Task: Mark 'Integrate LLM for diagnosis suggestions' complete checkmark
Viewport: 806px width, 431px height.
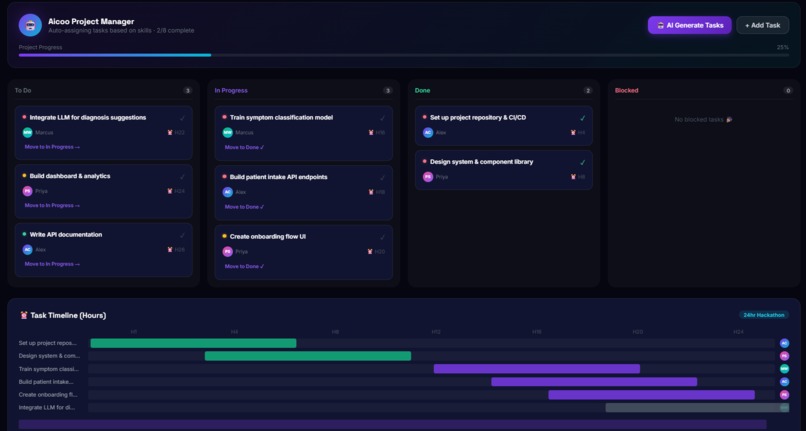Action: pos(182,118)
